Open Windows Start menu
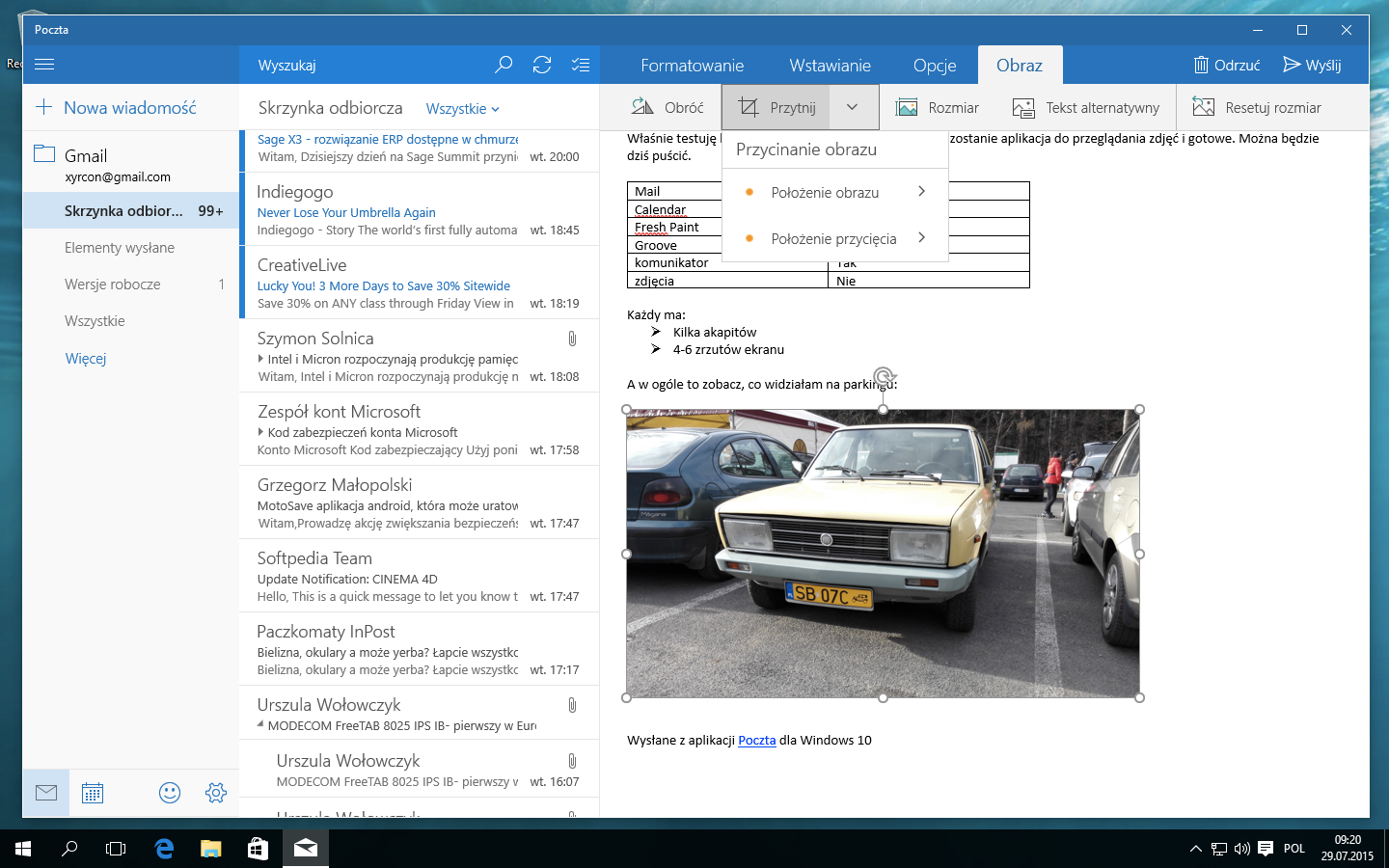Screen dimensions: 1389x868 coord(23,849)
